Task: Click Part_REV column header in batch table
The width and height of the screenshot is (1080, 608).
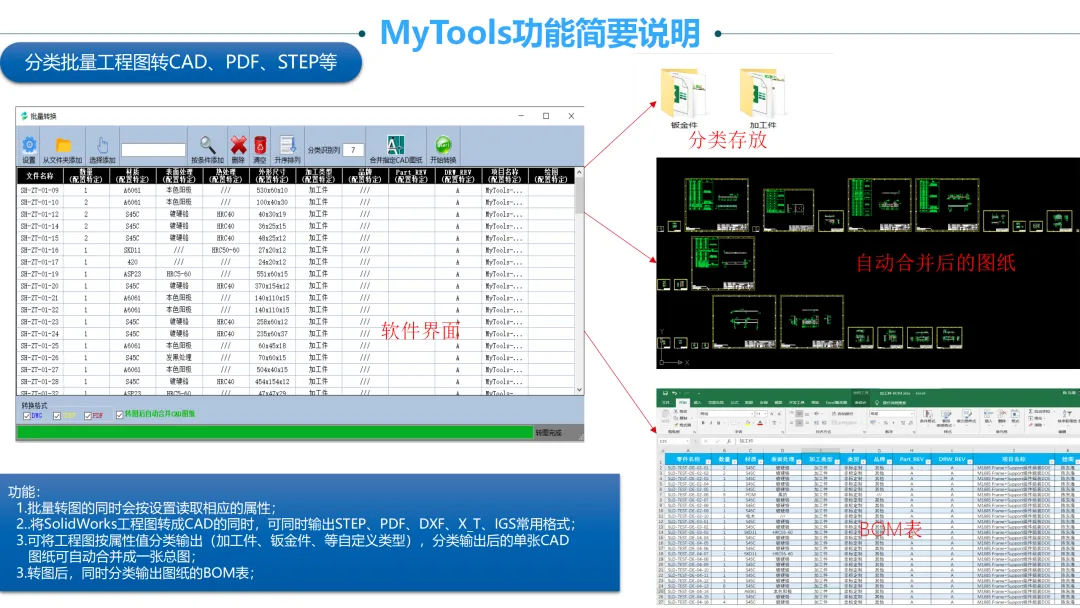Action: click(x=411, y=176)
